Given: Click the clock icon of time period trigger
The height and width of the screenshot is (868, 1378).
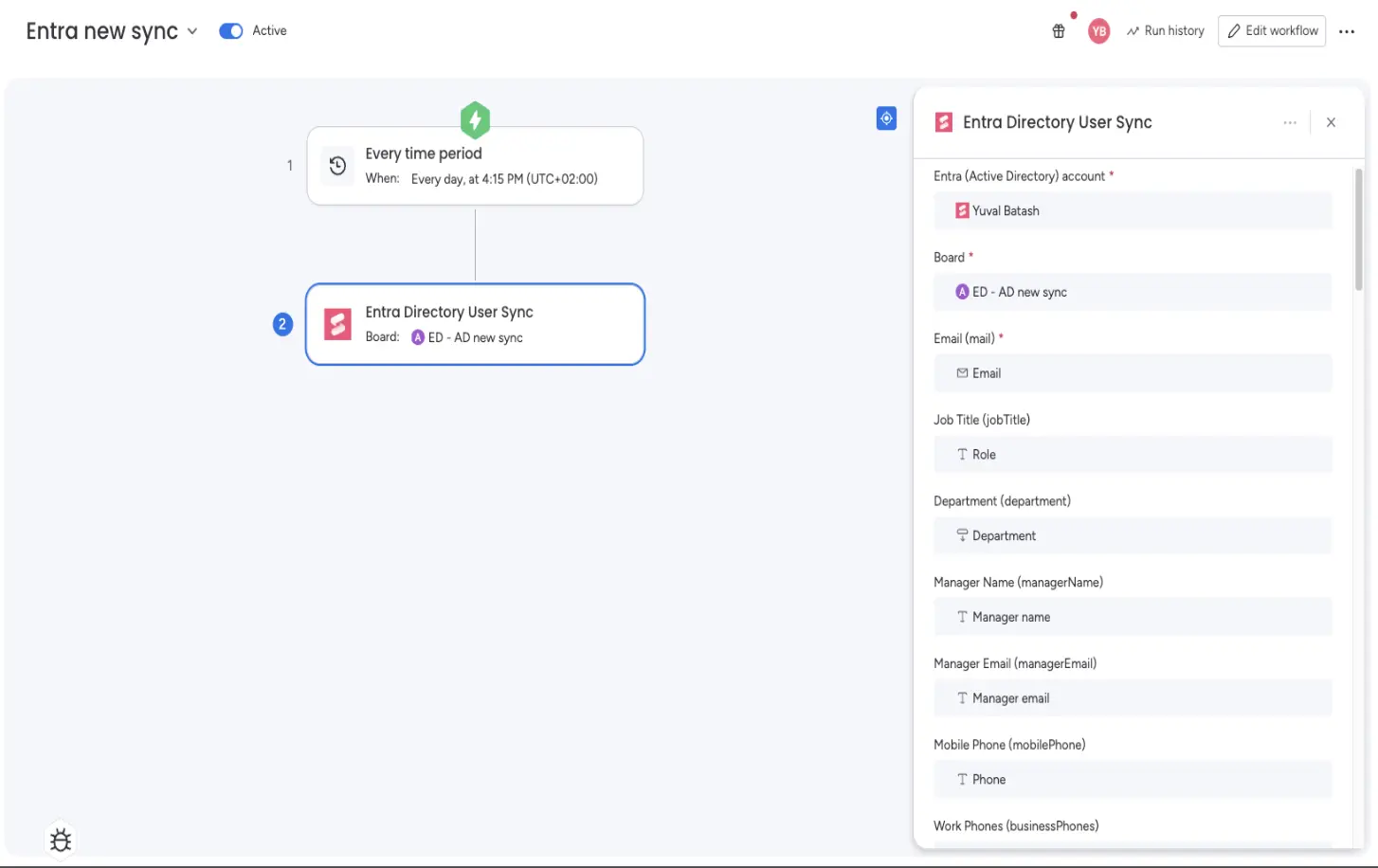Looking at the screenshot, I should (x=337, y=166).
